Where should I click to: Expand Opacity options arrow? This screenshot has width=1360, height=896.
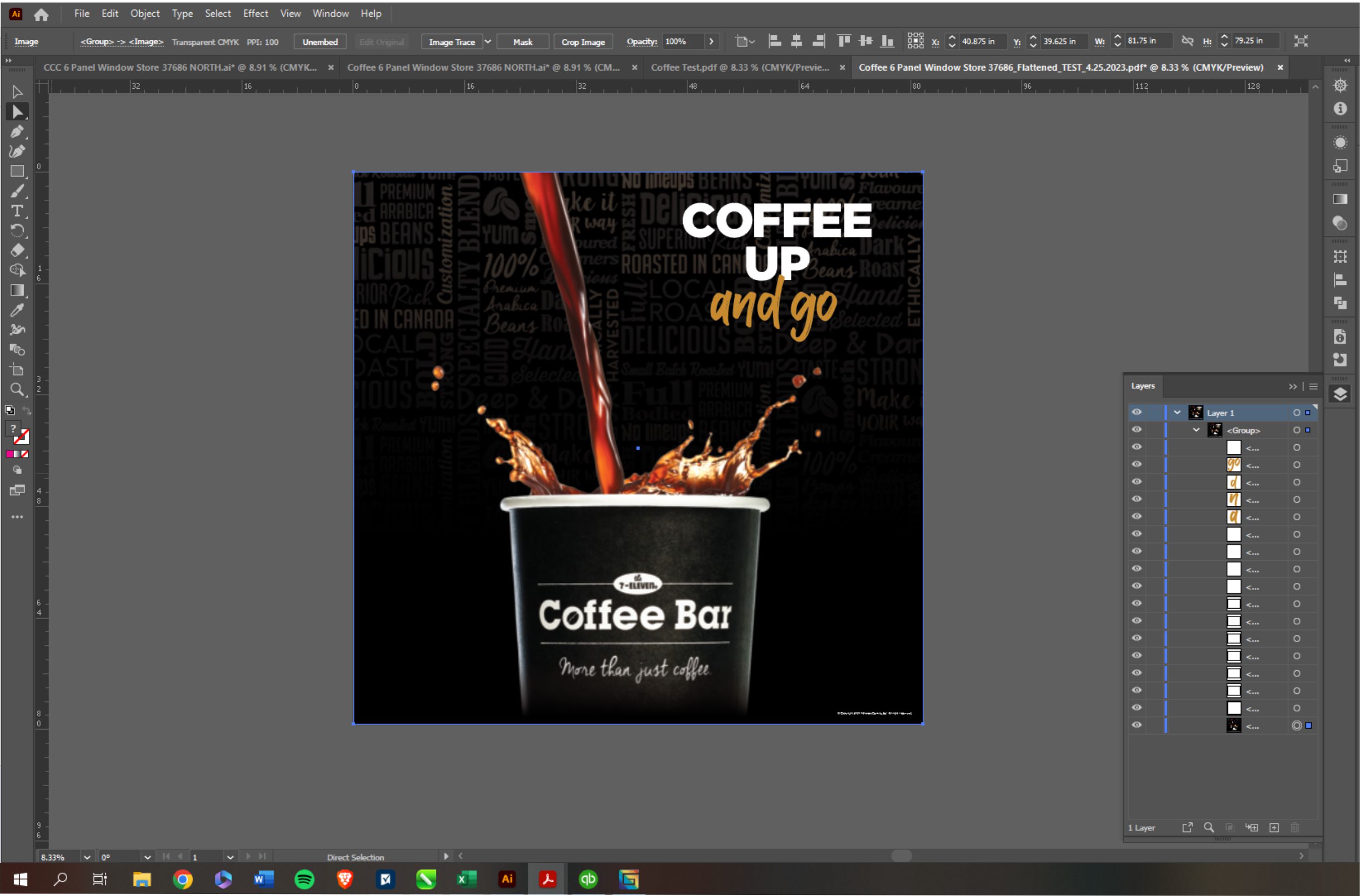click(711, 41)
